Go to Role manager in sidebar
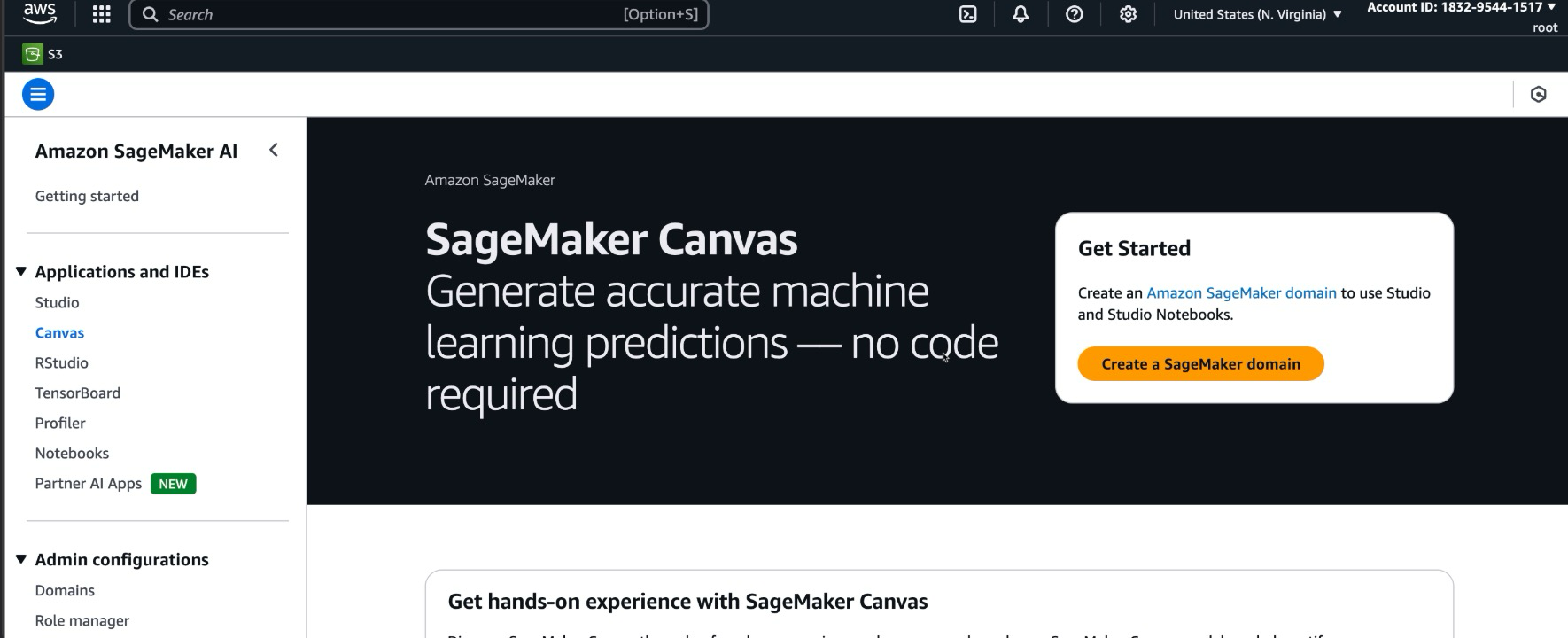 click(x=82, y=620)
